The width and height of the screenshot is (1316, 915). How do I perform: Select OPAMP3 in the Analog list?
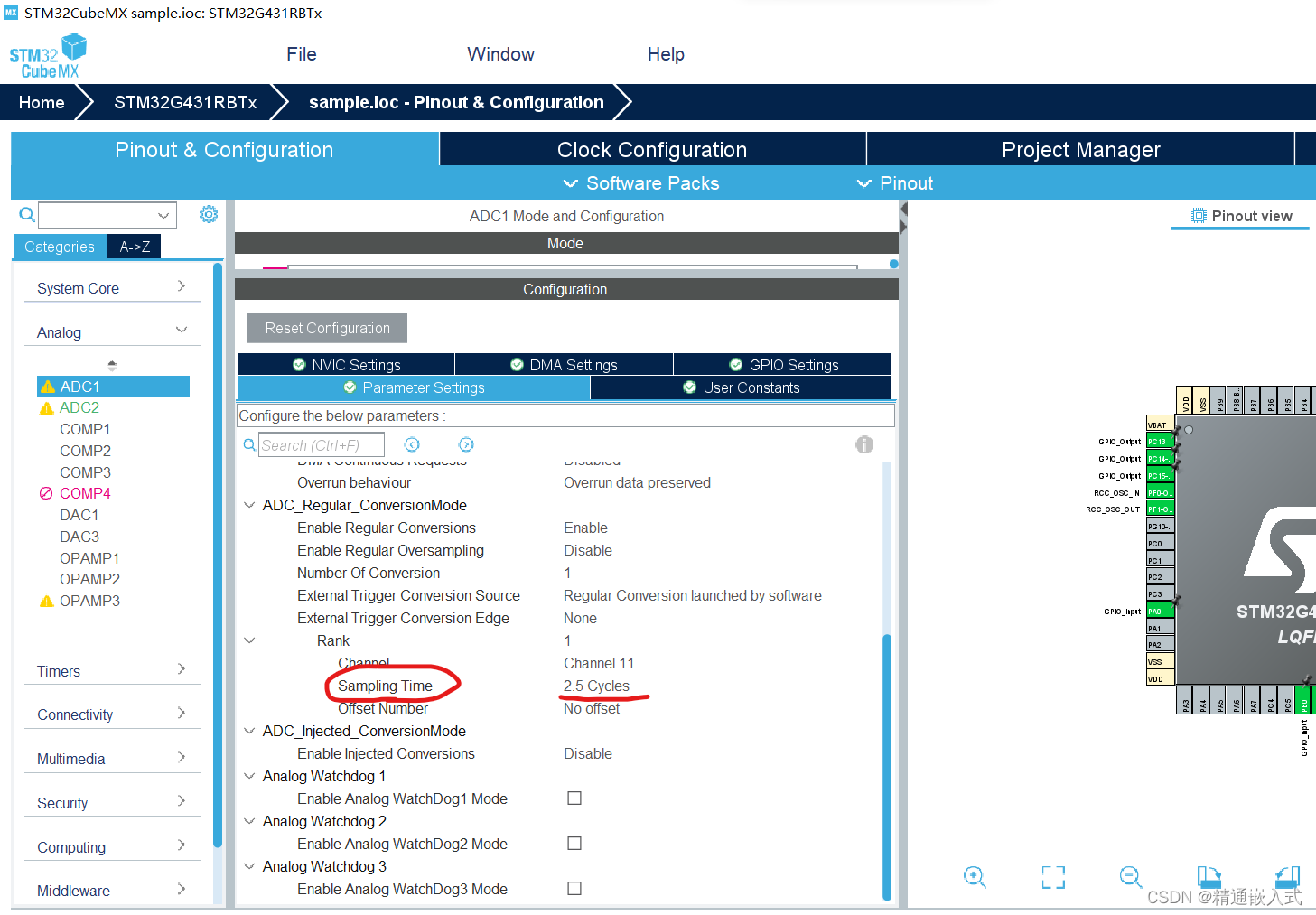(x=89, y=601)
